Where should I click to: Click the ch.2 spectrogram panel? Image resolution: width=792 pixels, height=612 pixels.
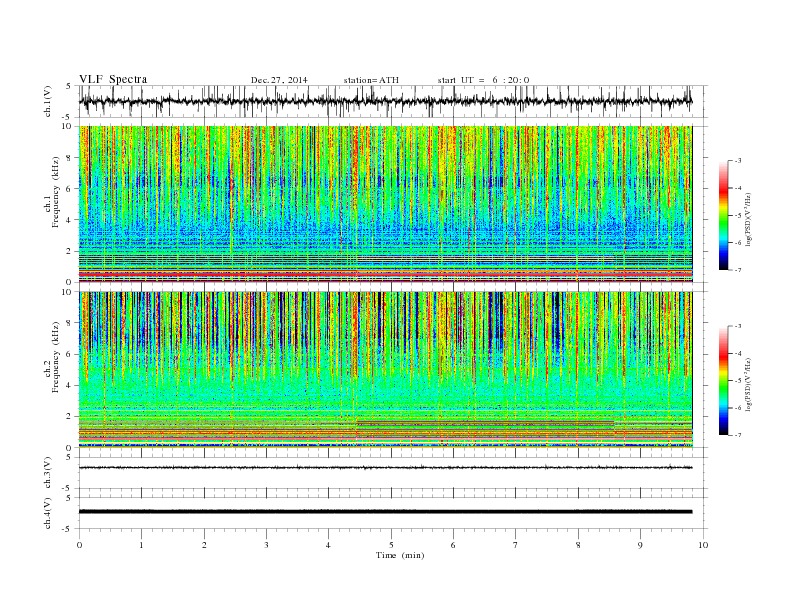tap(385, 370)
